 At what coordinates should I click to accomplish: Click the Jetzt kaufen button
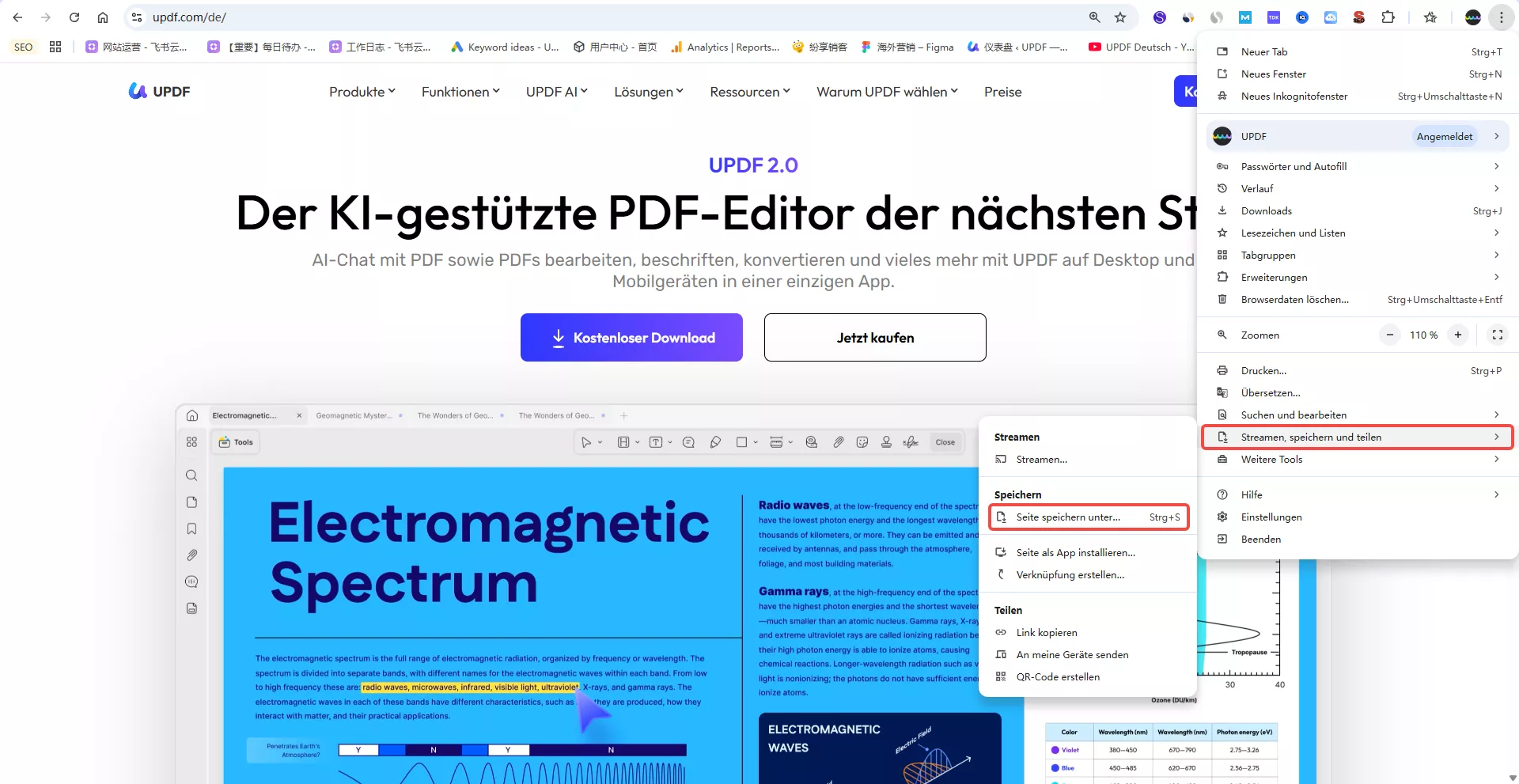[875, 337]
